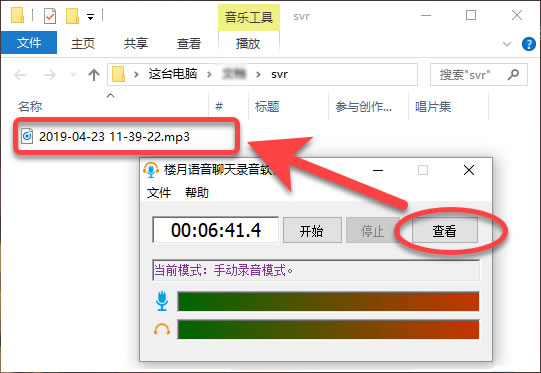Sort by the 唱片集 column header

tap(433, 106)
